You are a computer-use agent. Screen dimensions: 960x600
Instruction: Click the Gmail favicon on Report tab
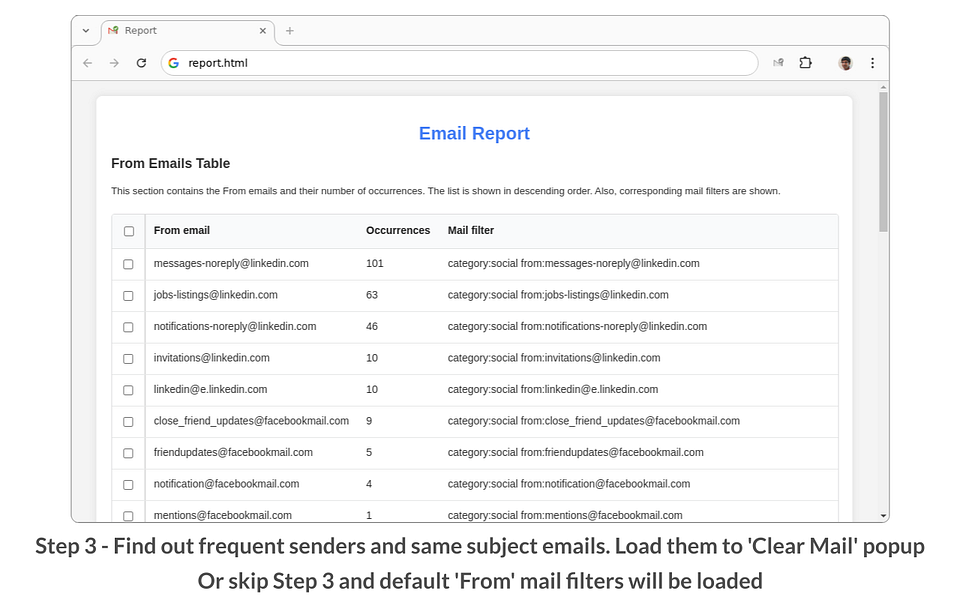coord(113,31)
